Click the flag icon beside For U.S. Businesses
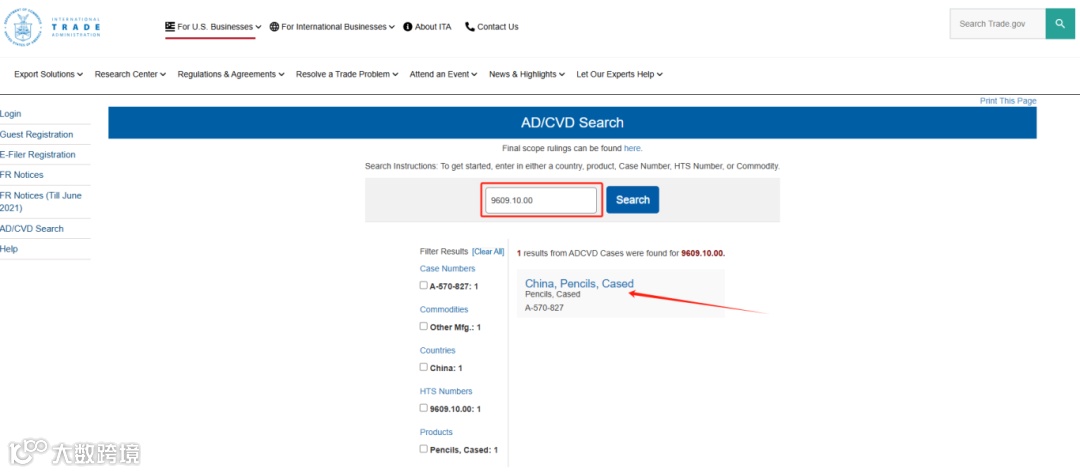The width and height of the screenshot is (1080, 473). 169,27
